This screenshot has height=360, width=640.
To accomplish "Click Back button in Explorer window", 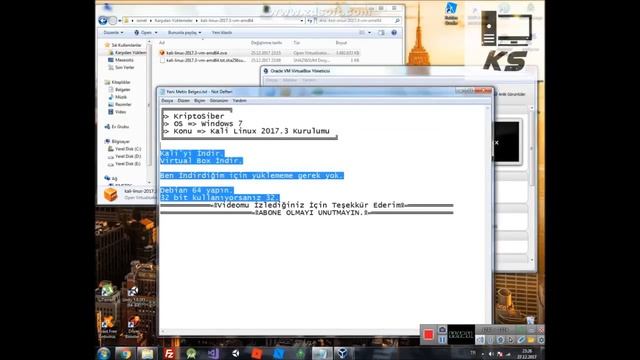I will pos(103,20).
